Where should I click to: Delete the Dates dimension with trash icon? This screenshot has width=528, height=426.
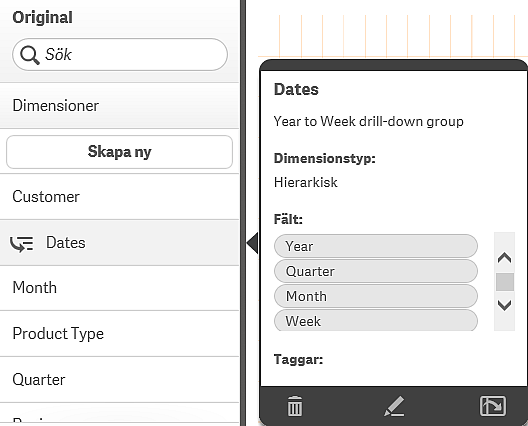(295, 406)
